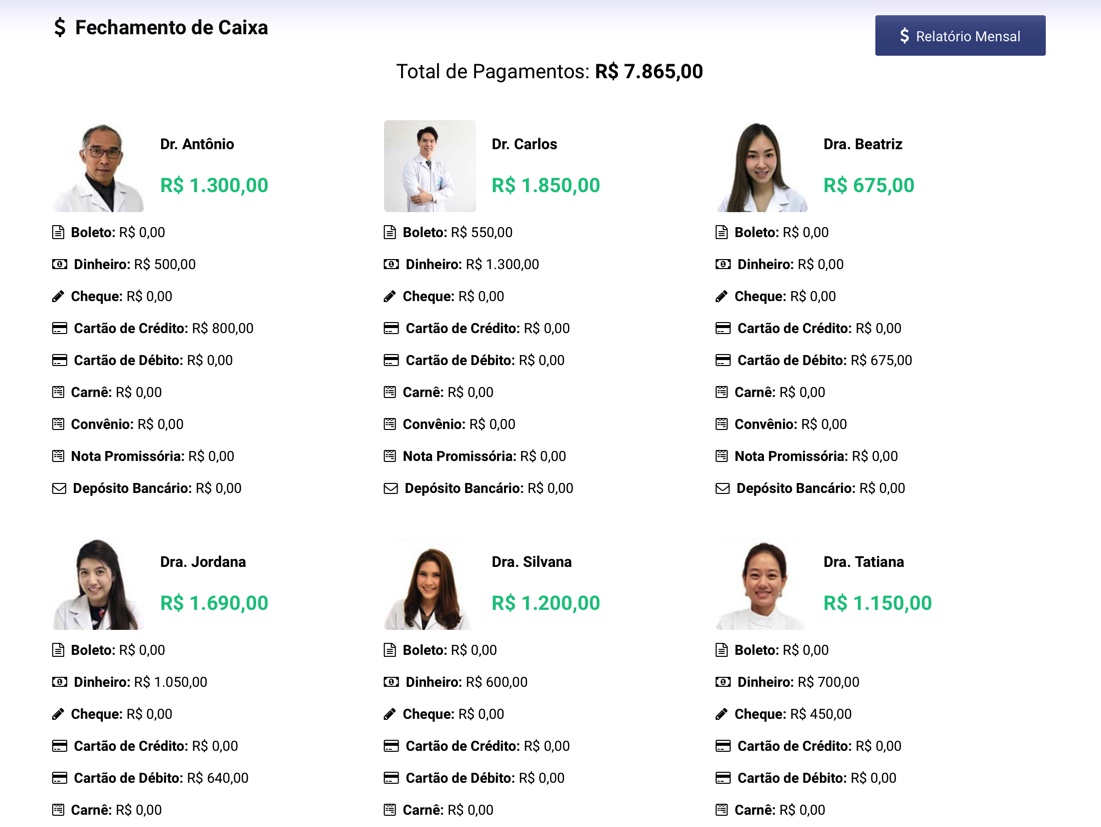Select Dra. Beatriz's profile photo

click(762, 166)
